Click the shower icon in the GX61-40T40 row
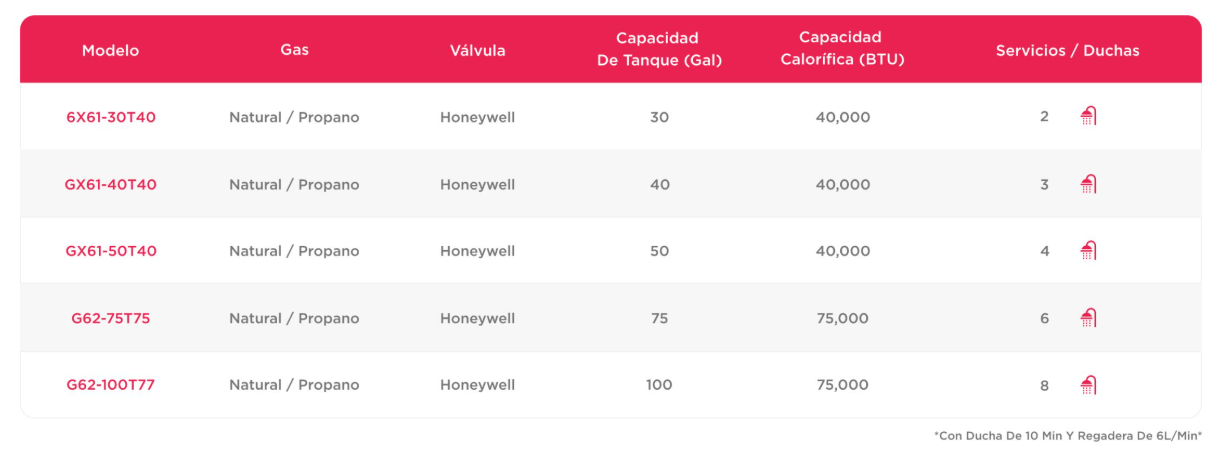Image resolution: width=1221 pixels, height=463 pixels. (1088, 184)
